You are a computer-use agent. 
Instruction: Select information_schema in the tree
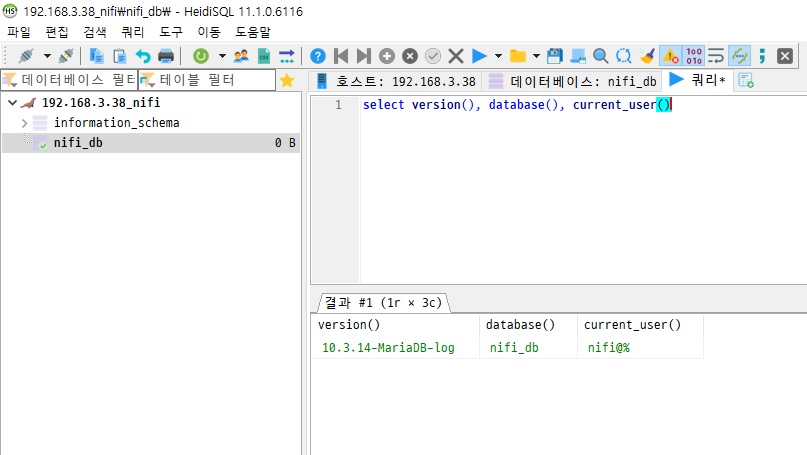pos(117,122)
